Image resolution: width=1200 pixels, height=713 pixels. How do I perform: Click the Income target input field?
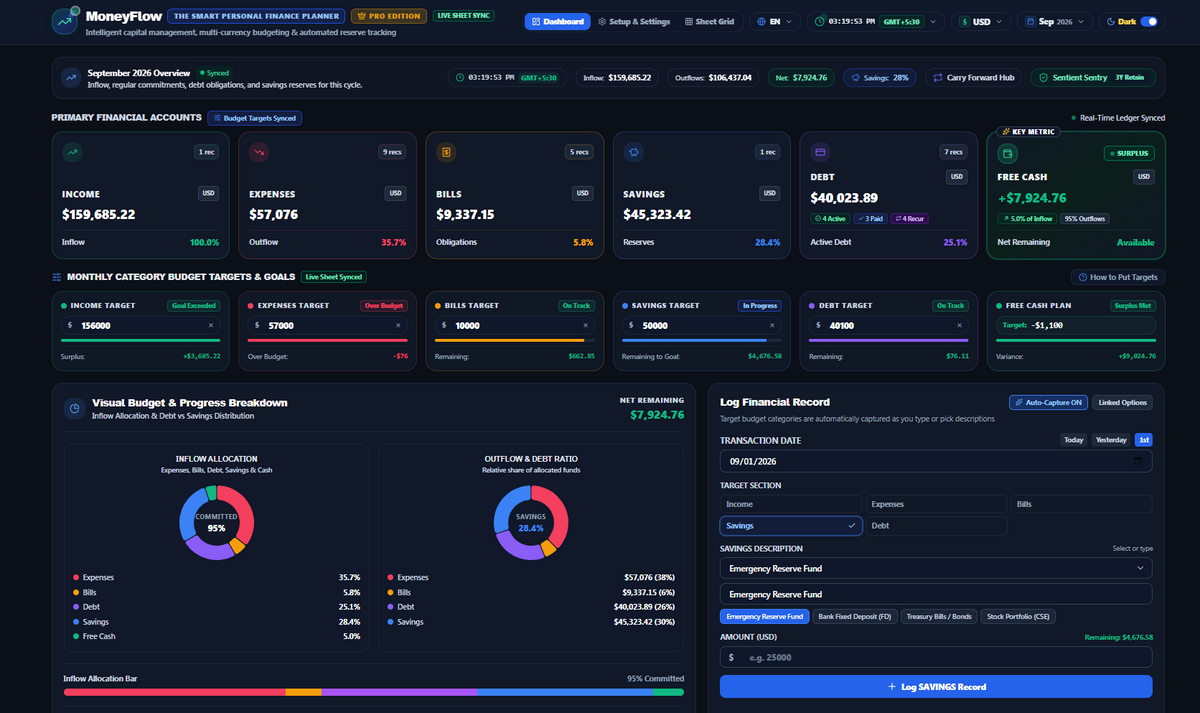(141, 325)
